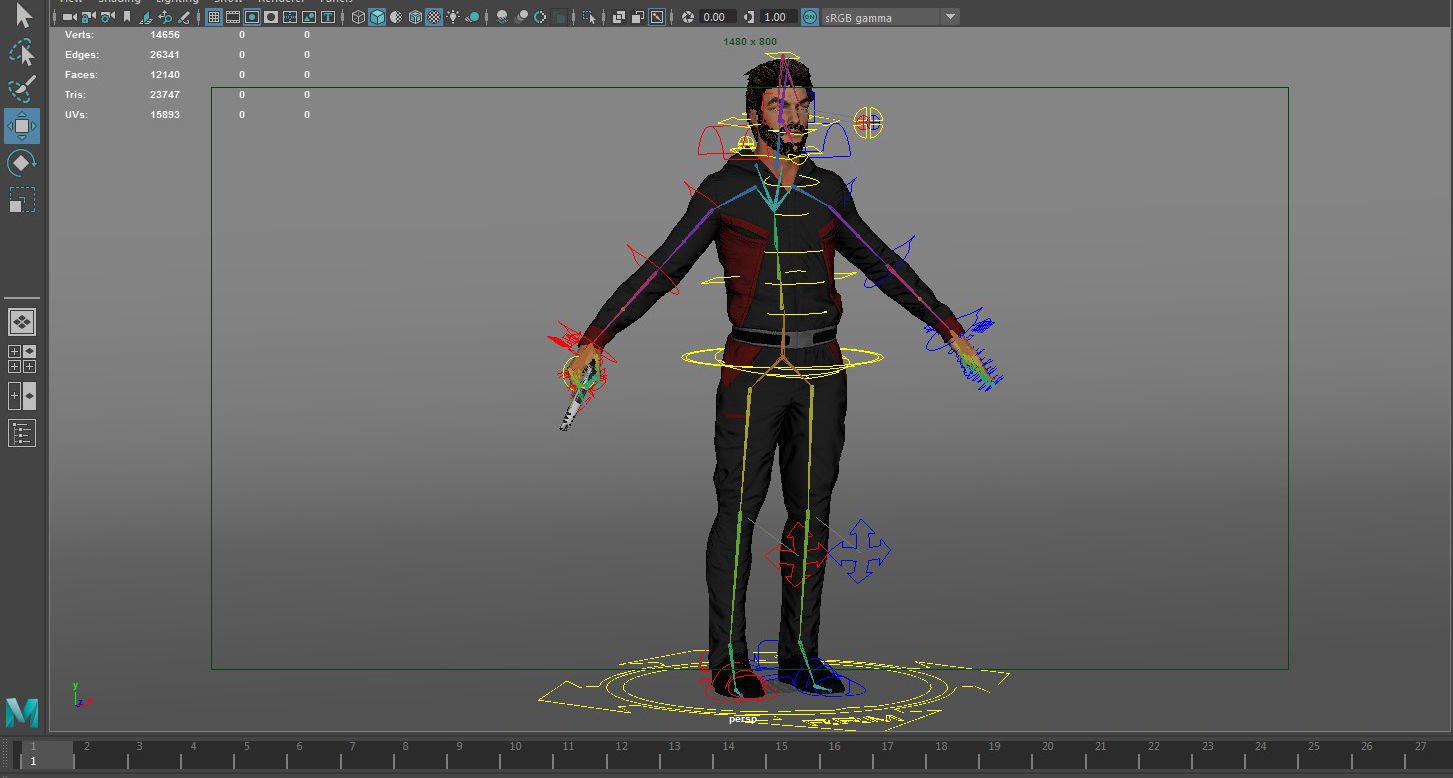Edit the Exposure value 0.00
This screenshot has width=1453, height=778.
pyautogui.click(x=718, y=17)
